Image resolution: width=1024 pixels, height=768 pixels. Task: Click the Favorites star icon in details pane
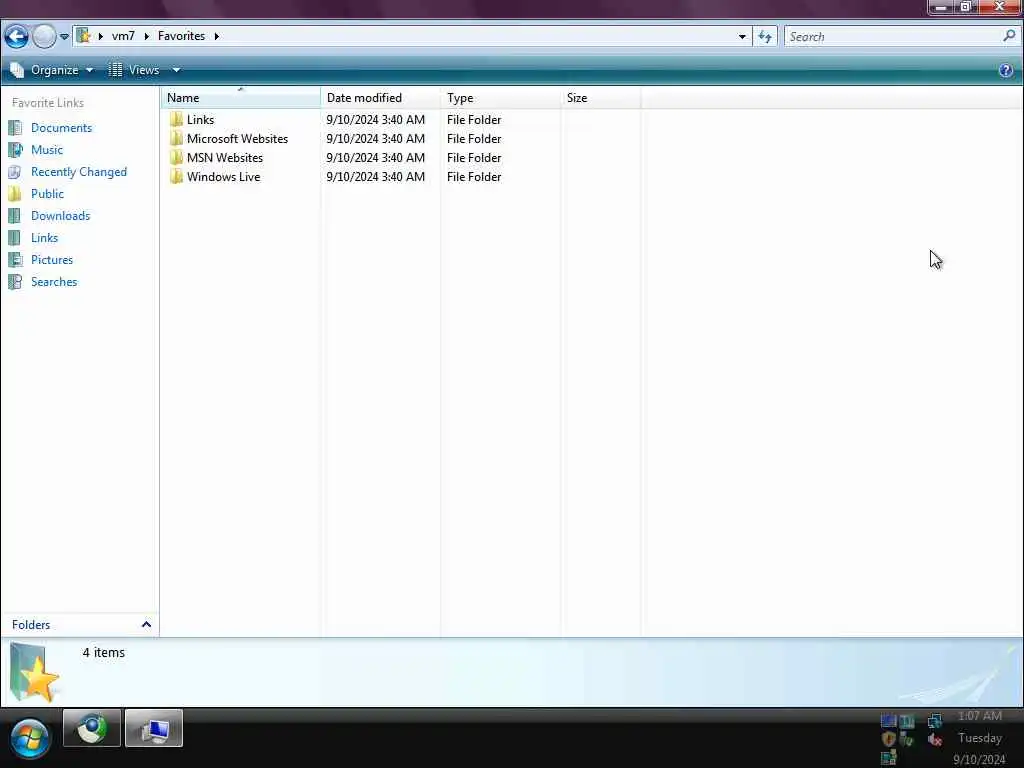[x=35, y=673]
